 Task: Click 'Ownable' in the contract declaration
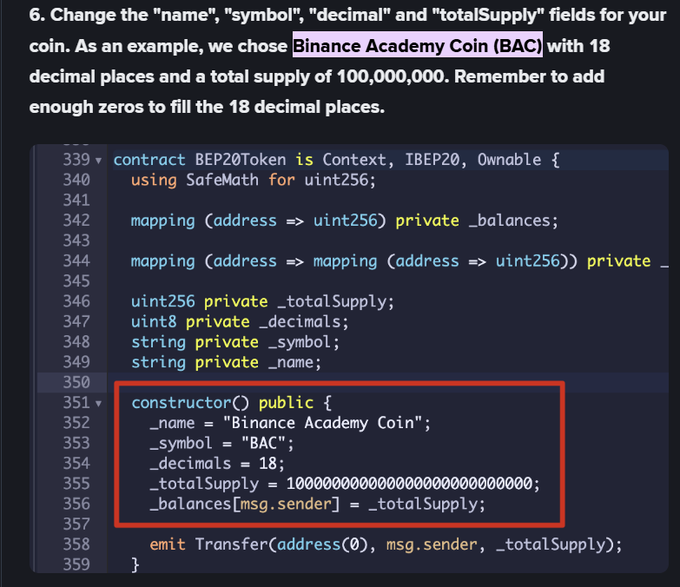tap(509, 160)
